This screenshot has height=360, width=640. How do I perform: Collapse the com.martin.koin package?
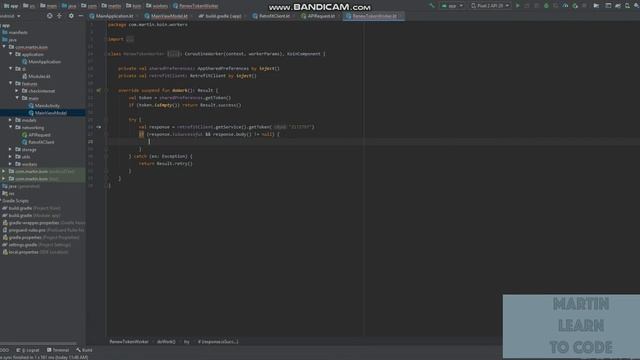point(4,47)
